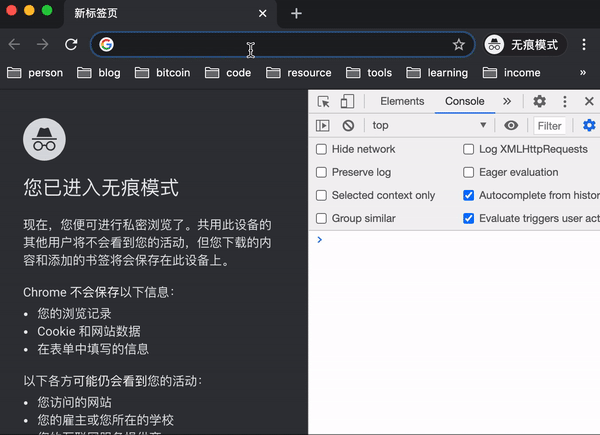The width and height of the screenshot is (600, 435).
Task: Switch to the Elements tab
Action: pyautogui.click(x=402, y=101)
